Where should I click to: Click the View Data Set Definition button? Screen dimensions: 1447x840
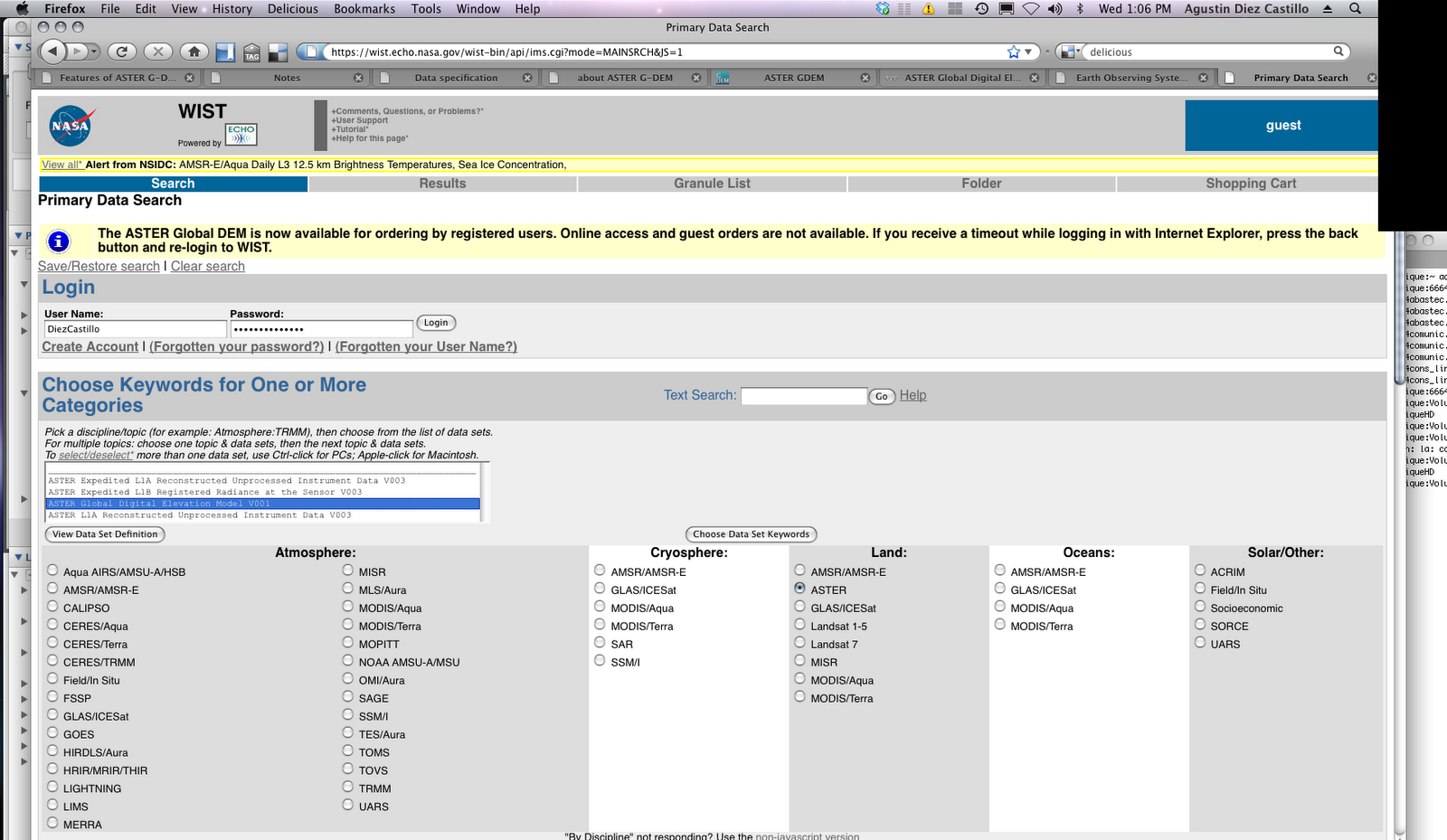click(x=105, y=534)
